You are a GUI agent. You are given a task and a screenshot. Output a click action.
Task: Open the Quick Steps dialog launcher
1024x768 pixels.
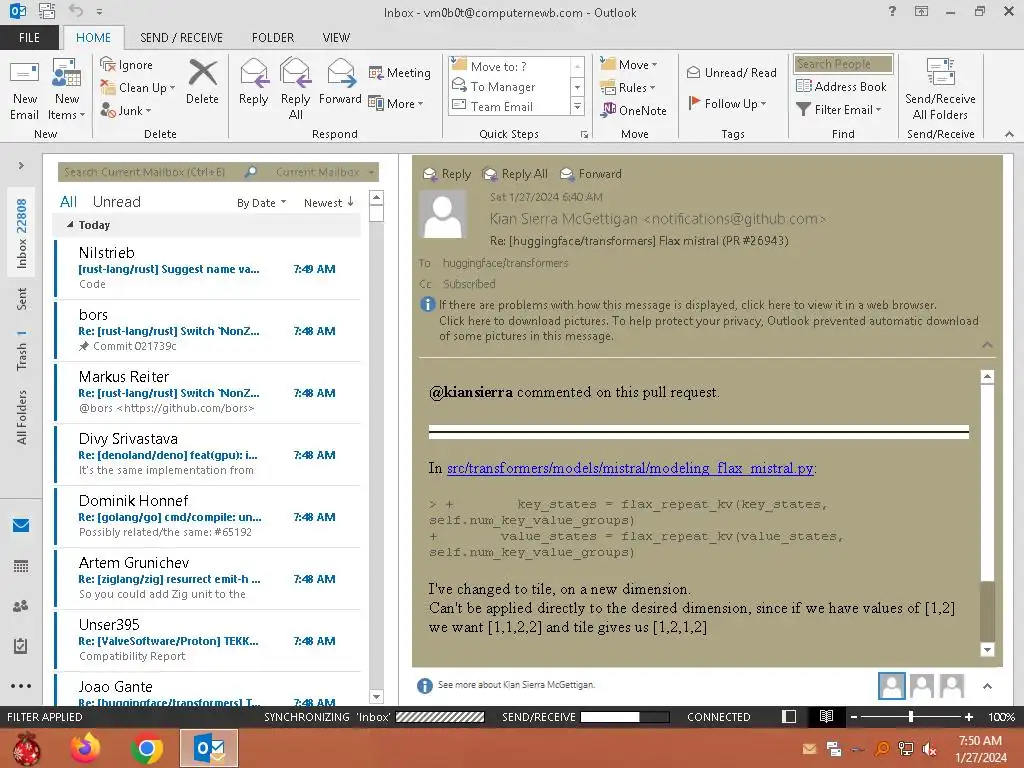[x=584, y=135]
